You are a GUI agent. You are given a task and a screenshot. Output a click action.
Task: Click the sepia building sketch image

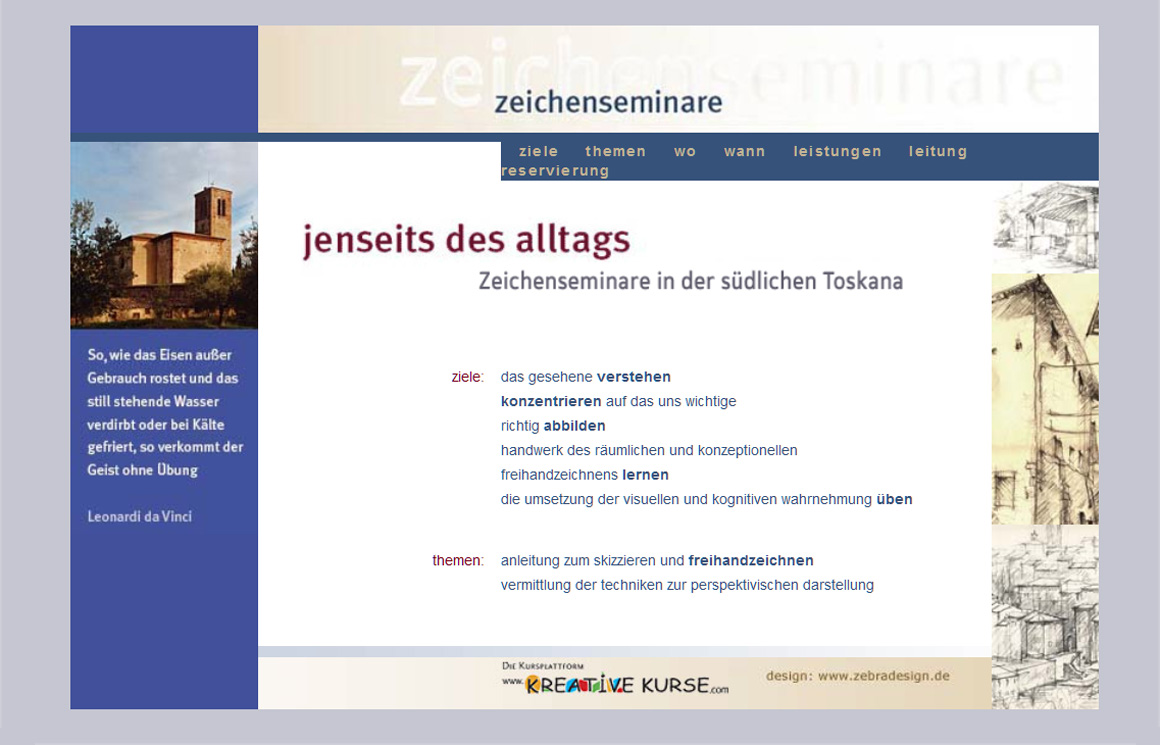(1045, 400)
